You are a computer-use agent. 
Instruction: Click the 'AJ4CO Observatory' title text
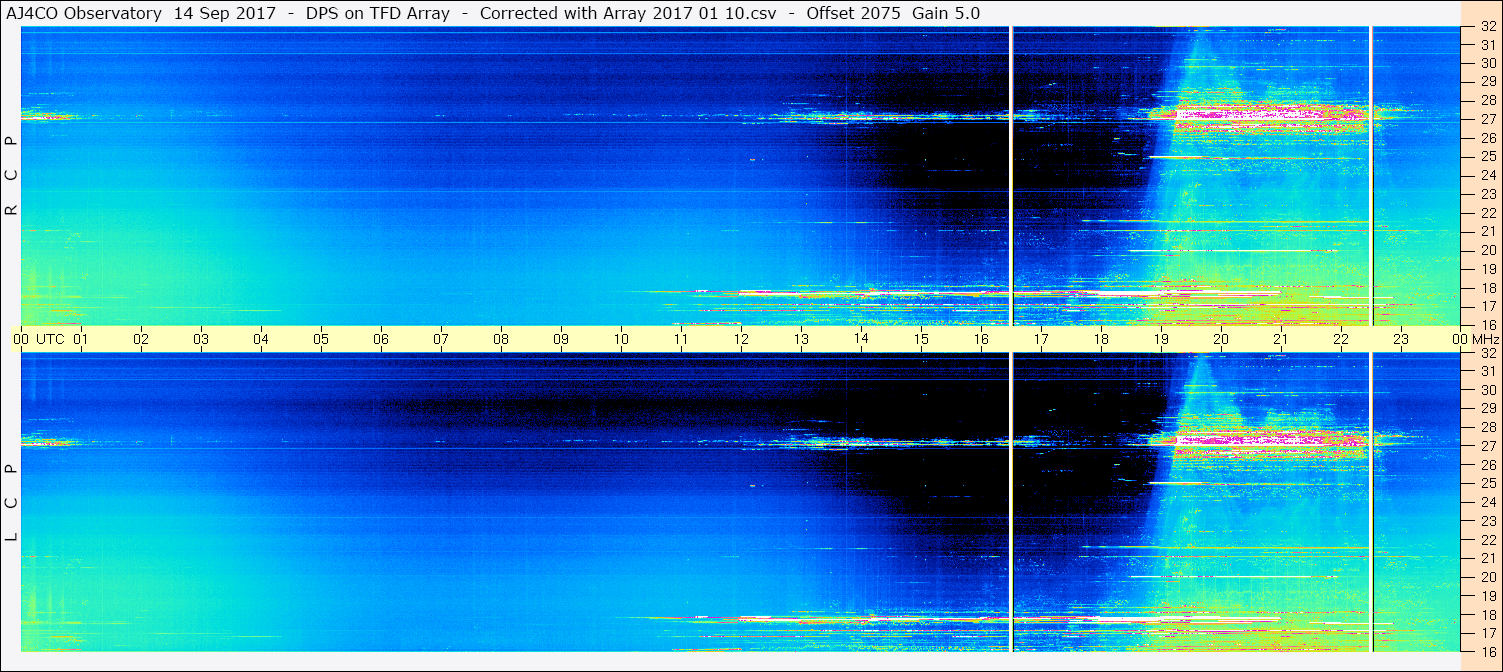pyautogui.click(x=82, y=13)
